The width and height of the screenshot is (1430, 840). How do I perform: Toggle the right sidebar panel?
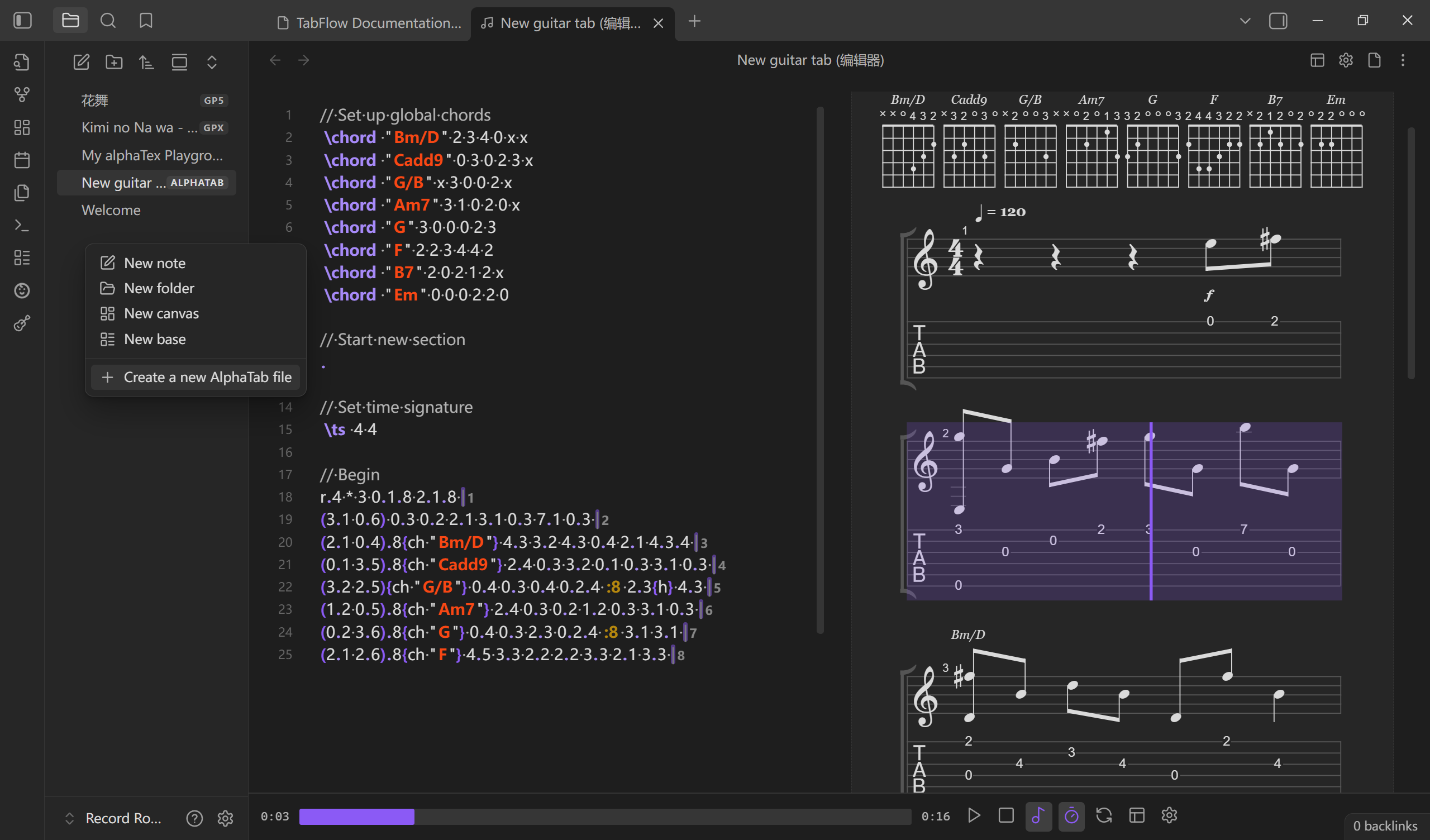coord(1278,21)
